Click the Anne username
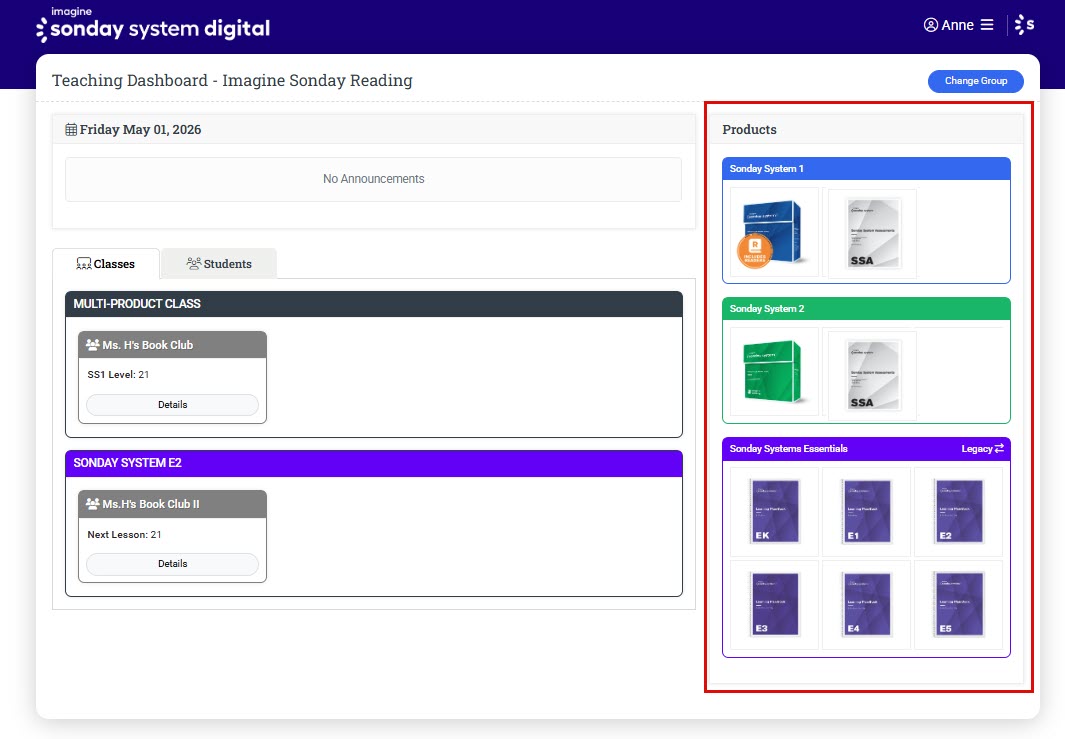 [958, 25]
